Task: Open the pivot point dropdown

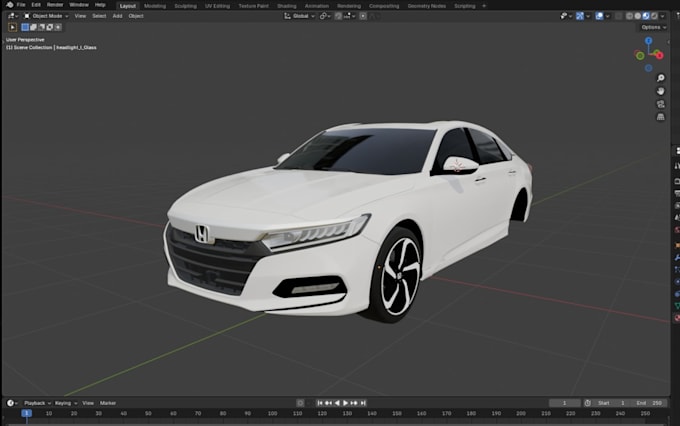Action: (325, 16)
